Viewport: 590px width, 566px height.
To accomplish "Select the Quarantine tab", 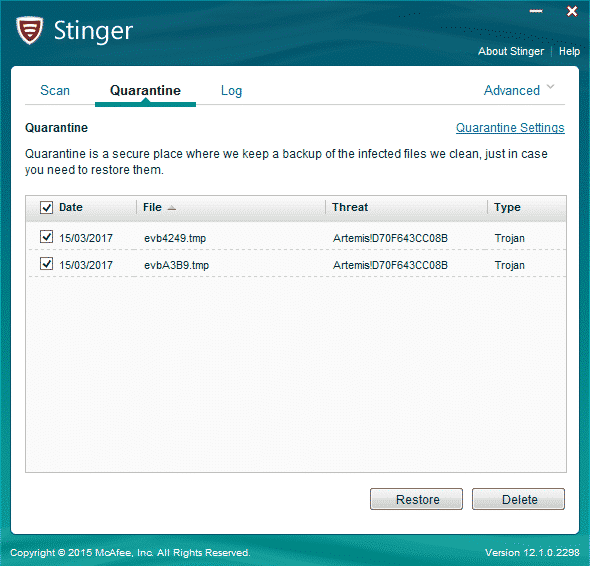I will click(145, 90).
